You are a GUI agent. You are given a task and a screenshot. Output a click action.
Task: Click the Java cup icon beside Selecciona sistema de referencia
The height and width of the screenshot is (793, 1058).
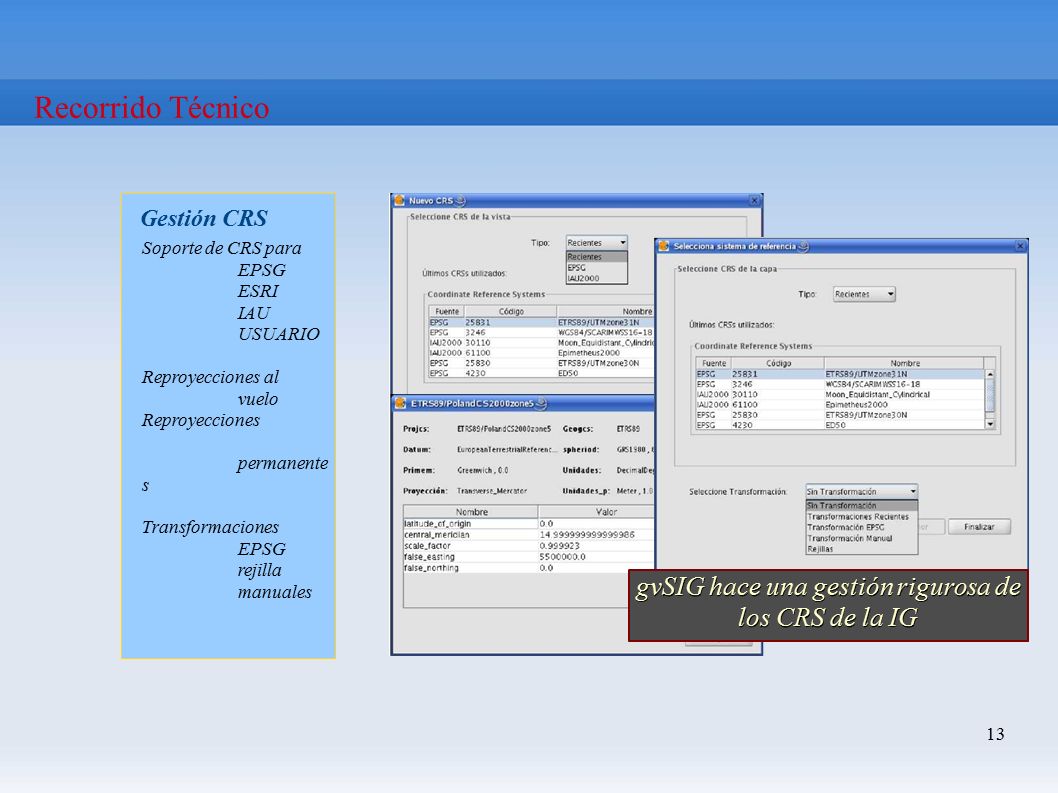(x=804, y=246)
